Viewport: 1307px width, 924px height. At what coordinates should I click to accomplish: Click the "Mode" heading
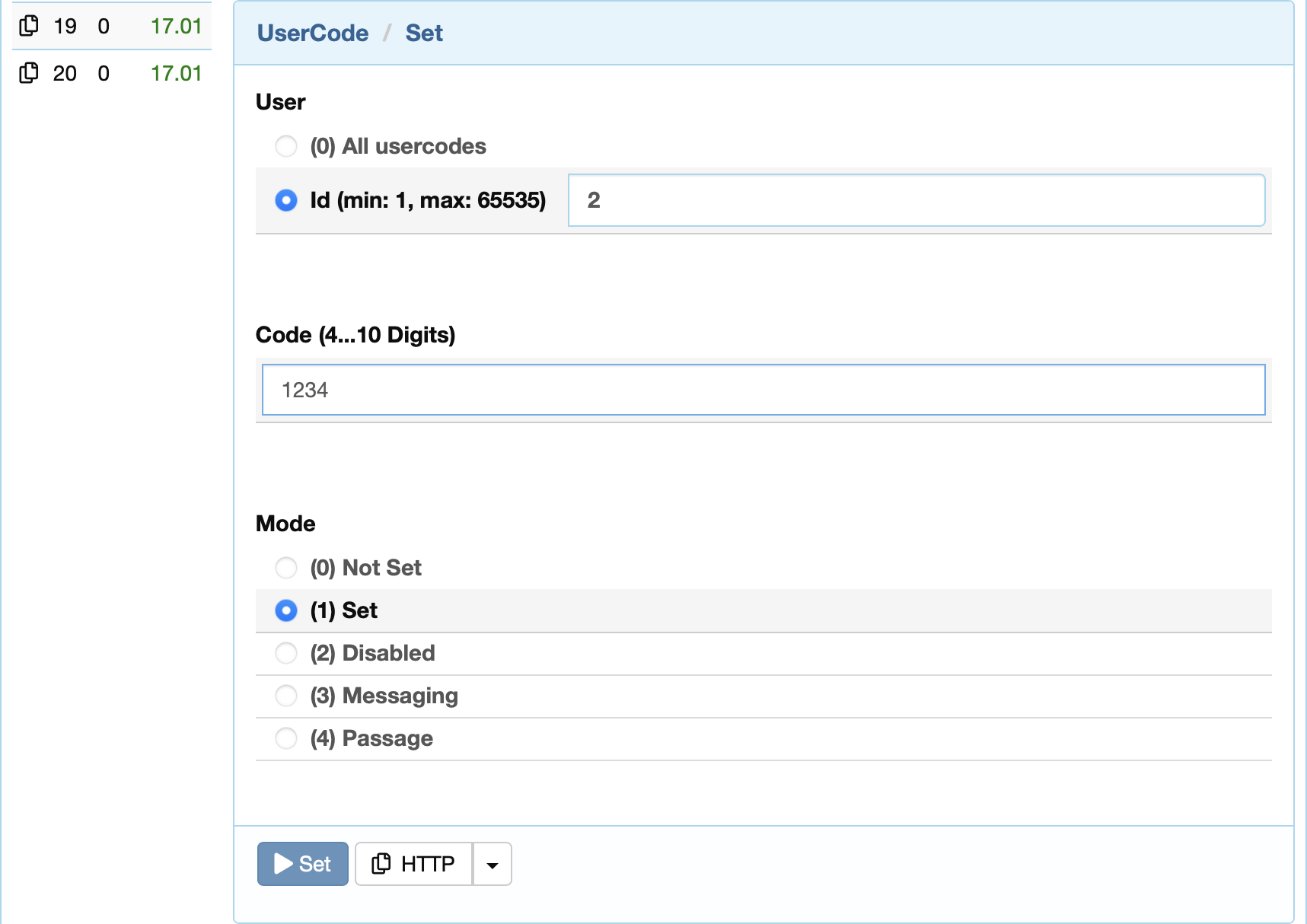coord(285,524)
